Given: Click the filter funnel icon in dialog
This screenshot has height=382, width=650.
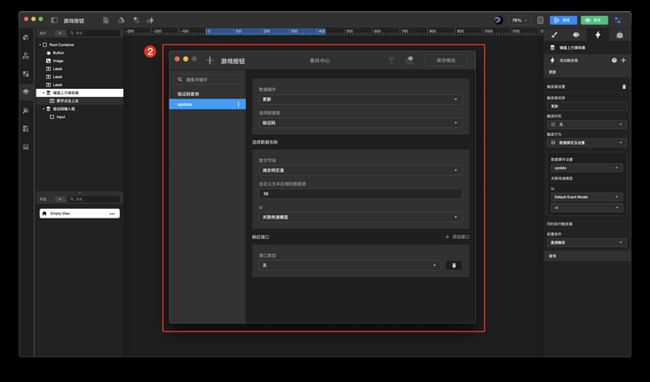Looking at the screenshot, I should coord(391,60).
